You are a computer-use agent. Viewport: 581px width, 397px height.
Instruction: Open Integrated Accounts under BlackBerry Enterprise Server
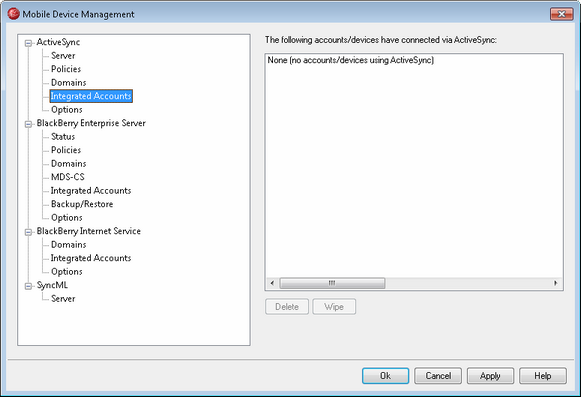pyautogui.click(x=91, y=191)
